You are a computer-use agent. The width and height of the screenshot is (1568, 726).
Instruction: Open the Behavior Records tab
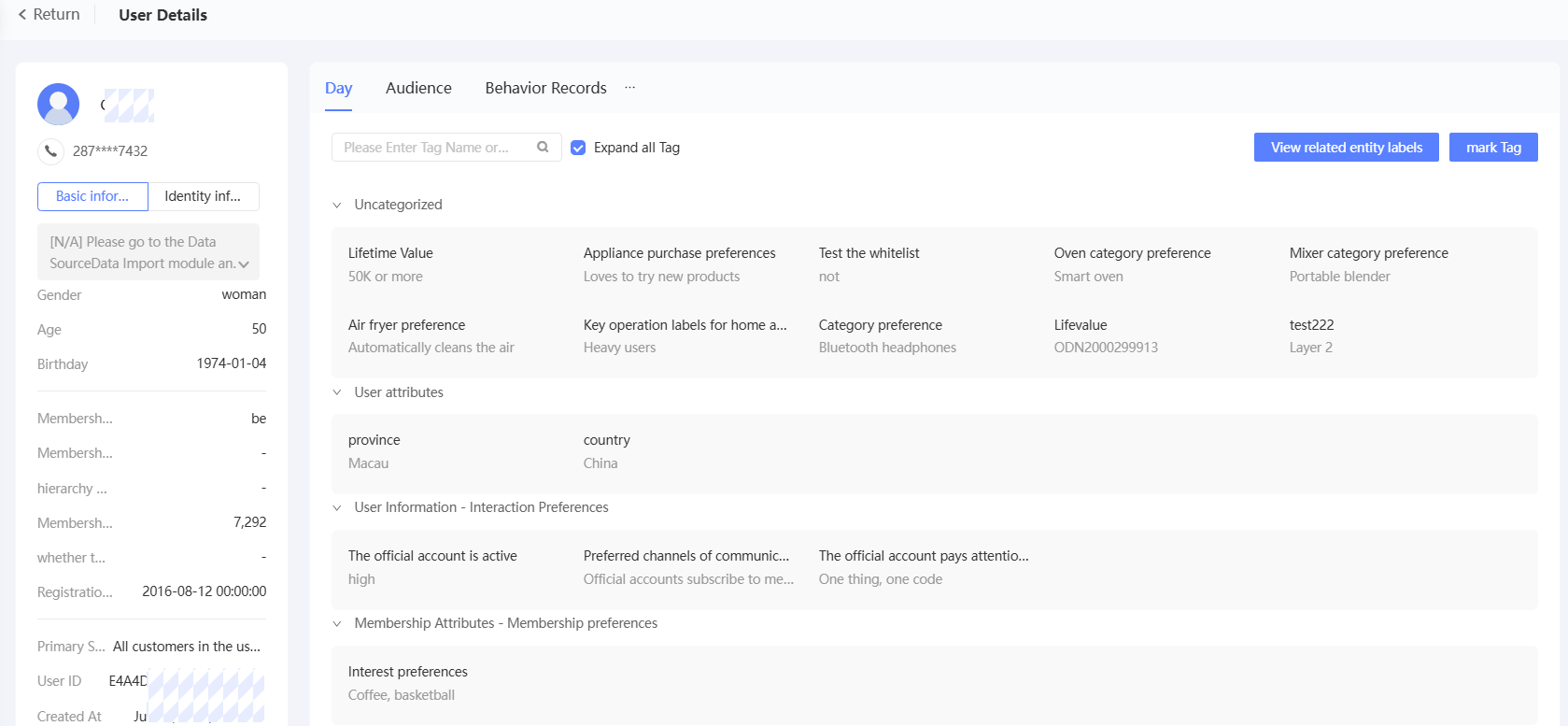(545, 88)
